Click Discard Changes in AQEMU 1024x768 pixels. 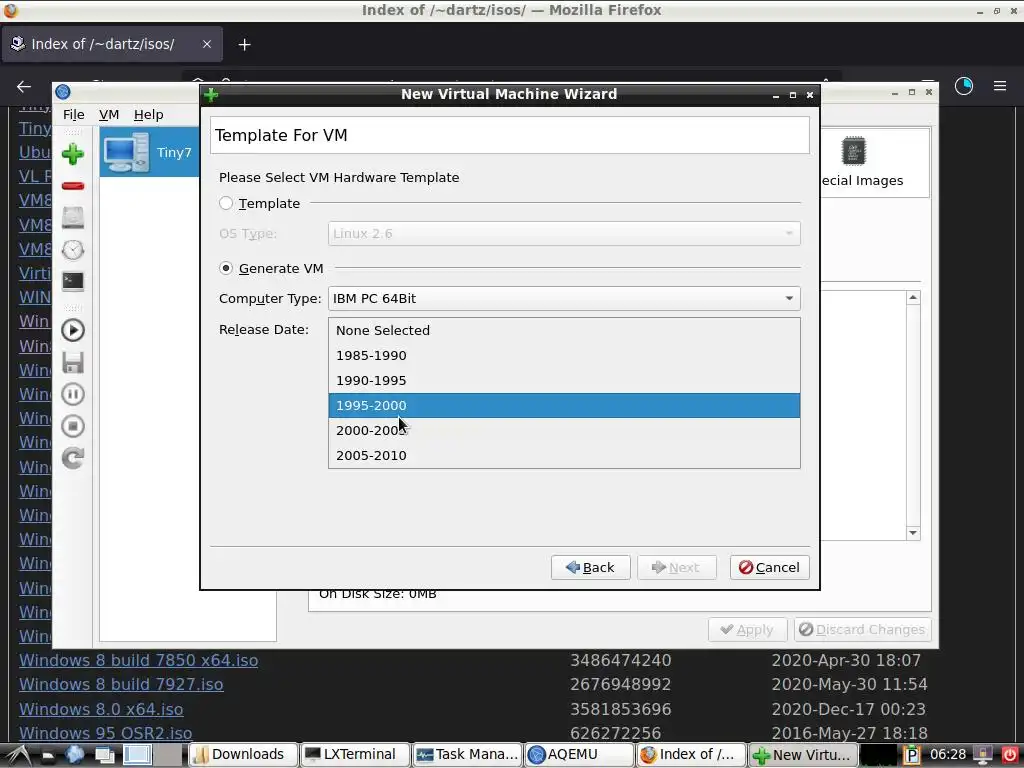pos(862,630)
